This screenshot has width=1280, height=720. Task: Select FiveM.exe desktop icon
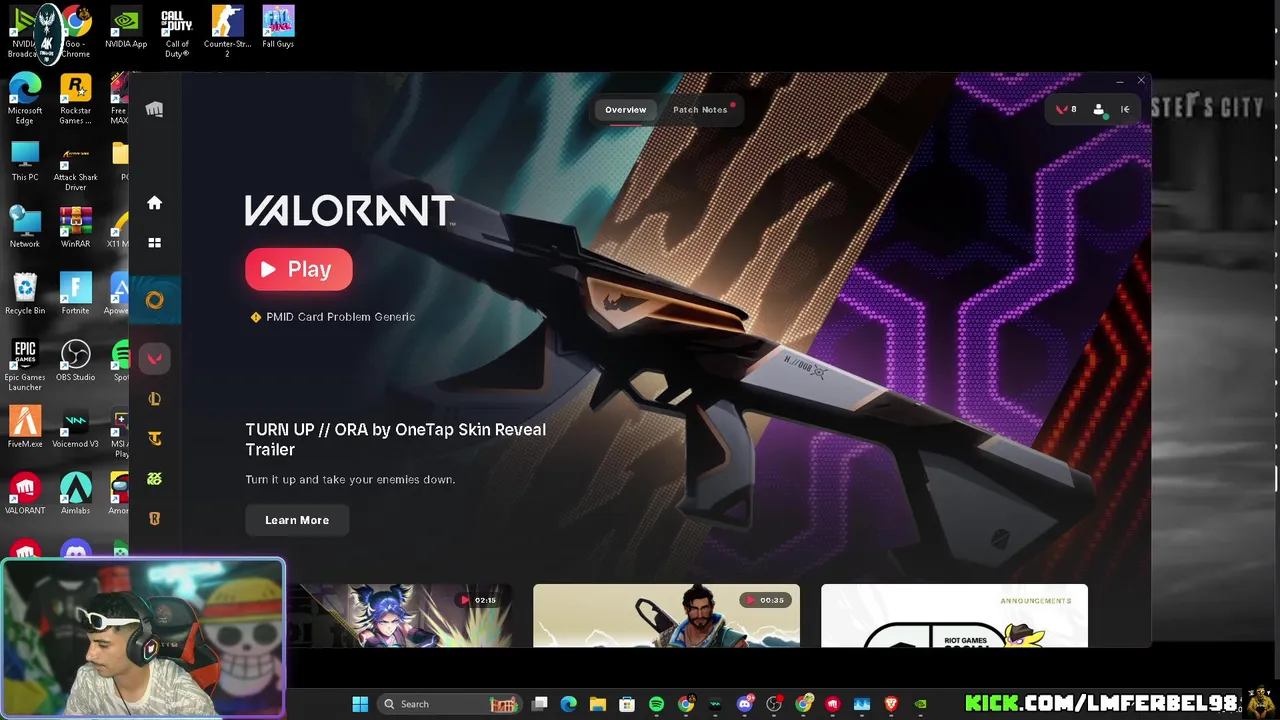point(25,427)
